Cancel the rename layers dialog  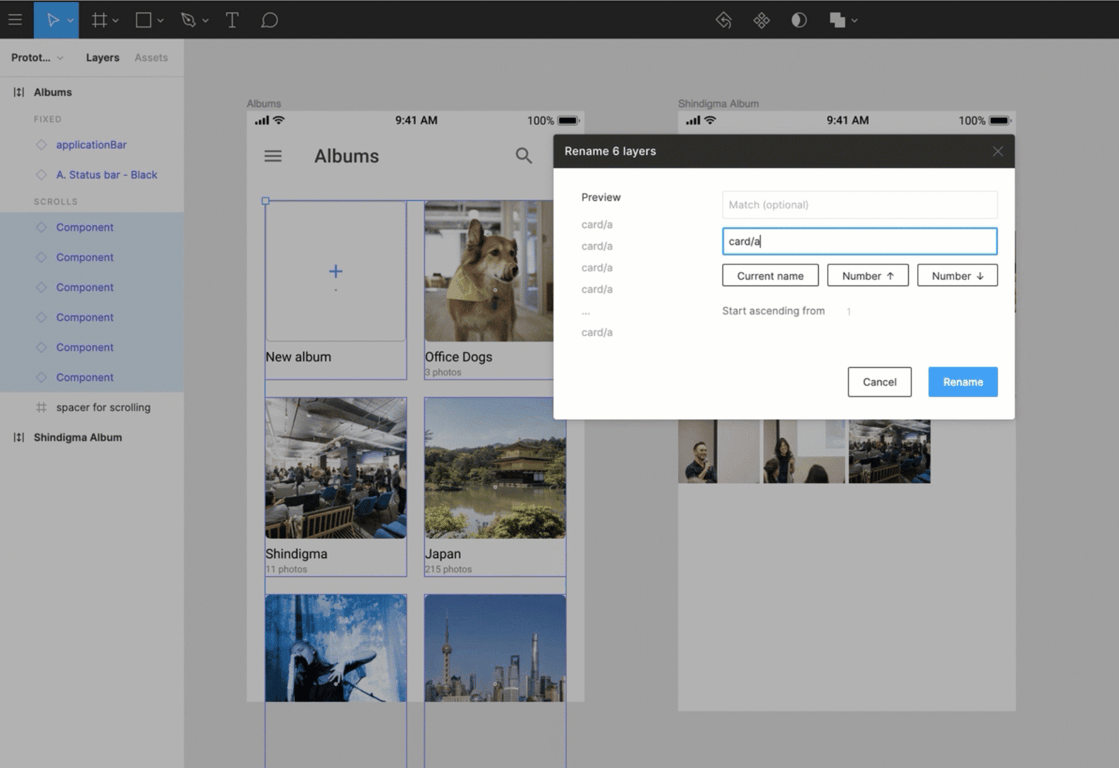tap(879, 382)
